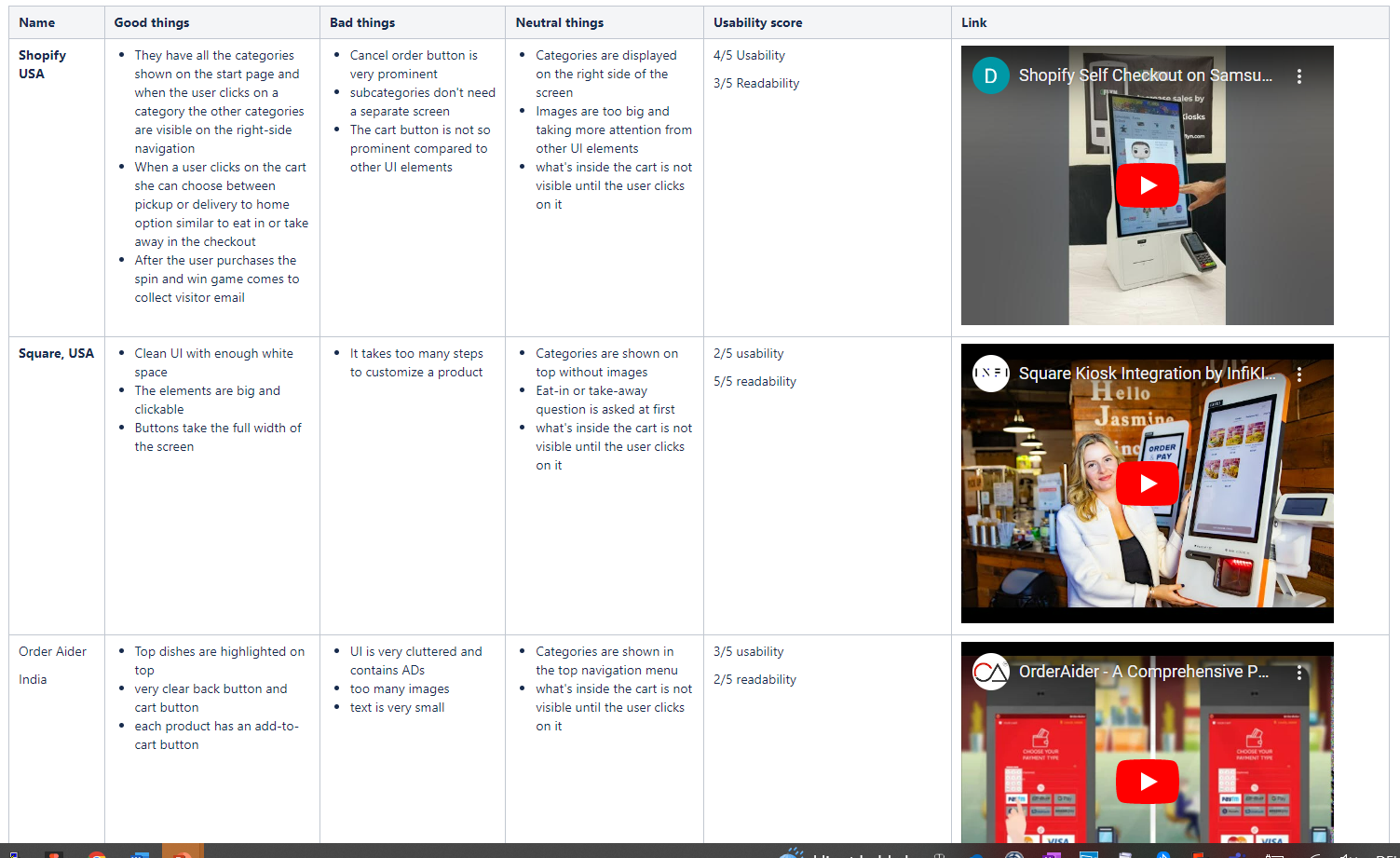The image size is (1400, 858).
Task: Click the OrderAider channel logo on the video
Action: [991, 672]
